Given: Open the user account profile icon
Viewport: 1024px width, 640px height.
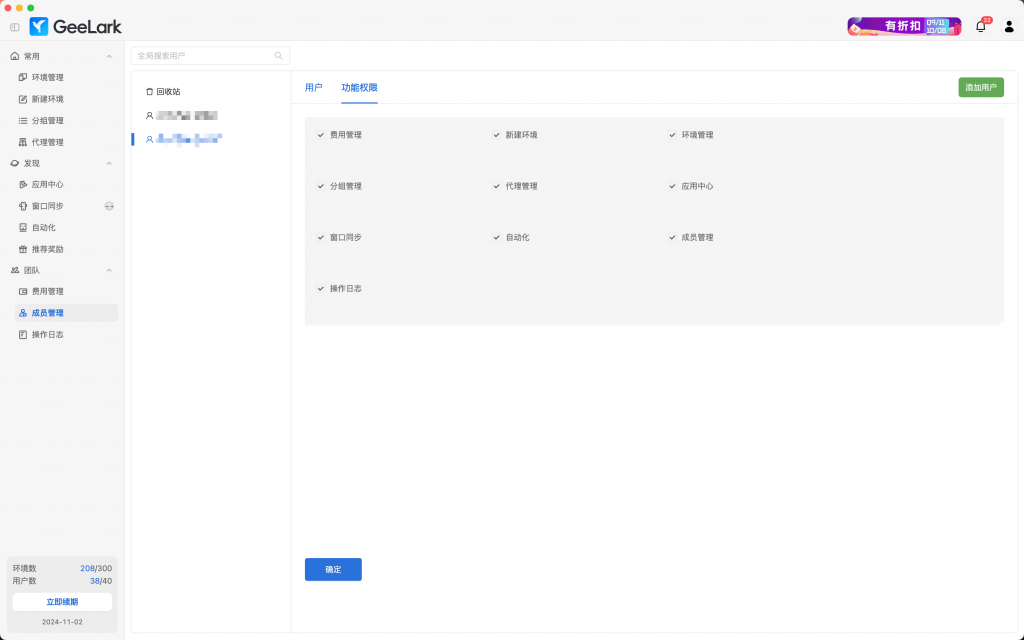Looking at the screenshot, I should click(x=1008, y=27).
